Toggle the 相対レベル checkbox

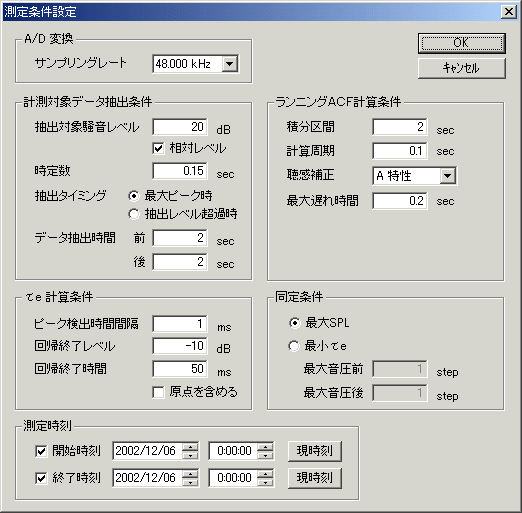(158, 148)
